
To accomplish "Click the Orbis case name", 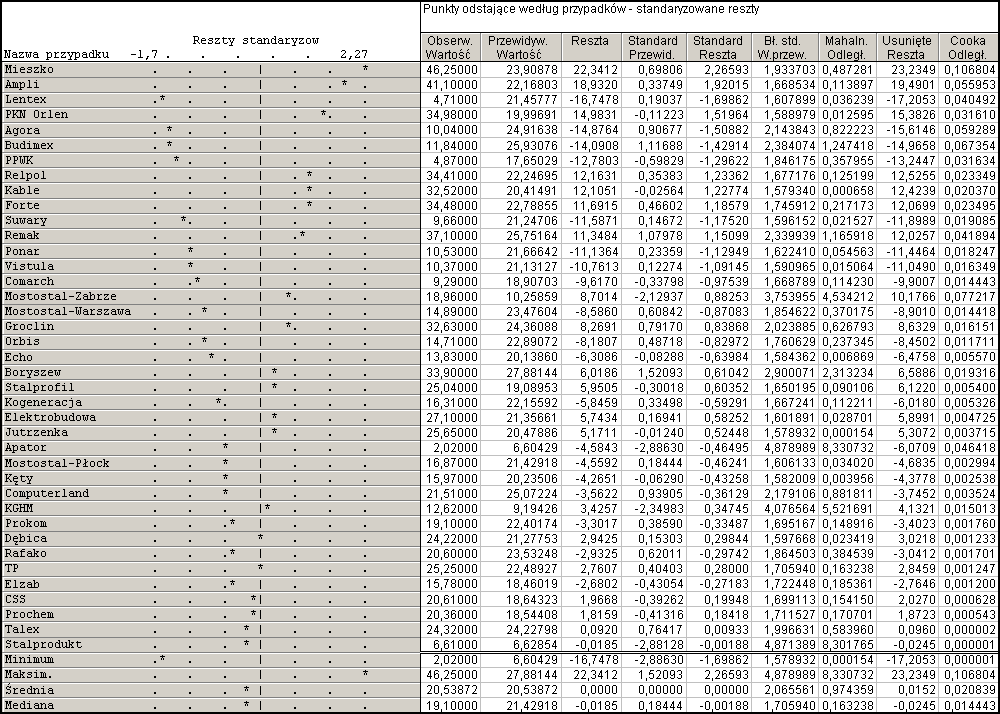I will [22, 342].
